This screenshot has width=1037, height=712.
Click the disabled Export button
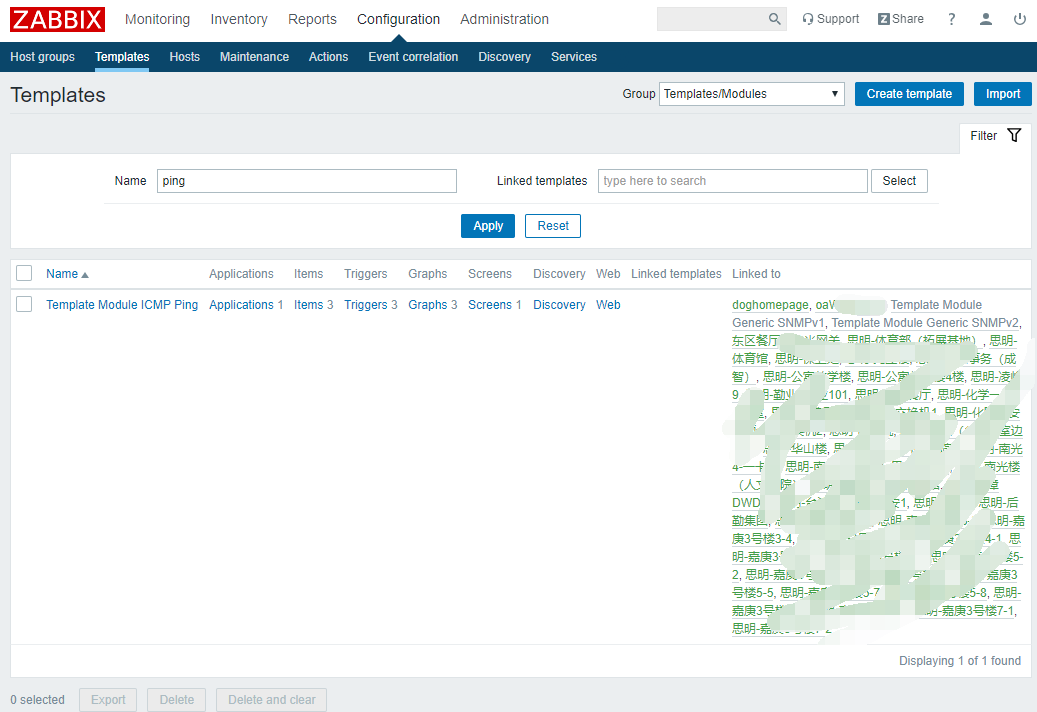coord(108,700)
